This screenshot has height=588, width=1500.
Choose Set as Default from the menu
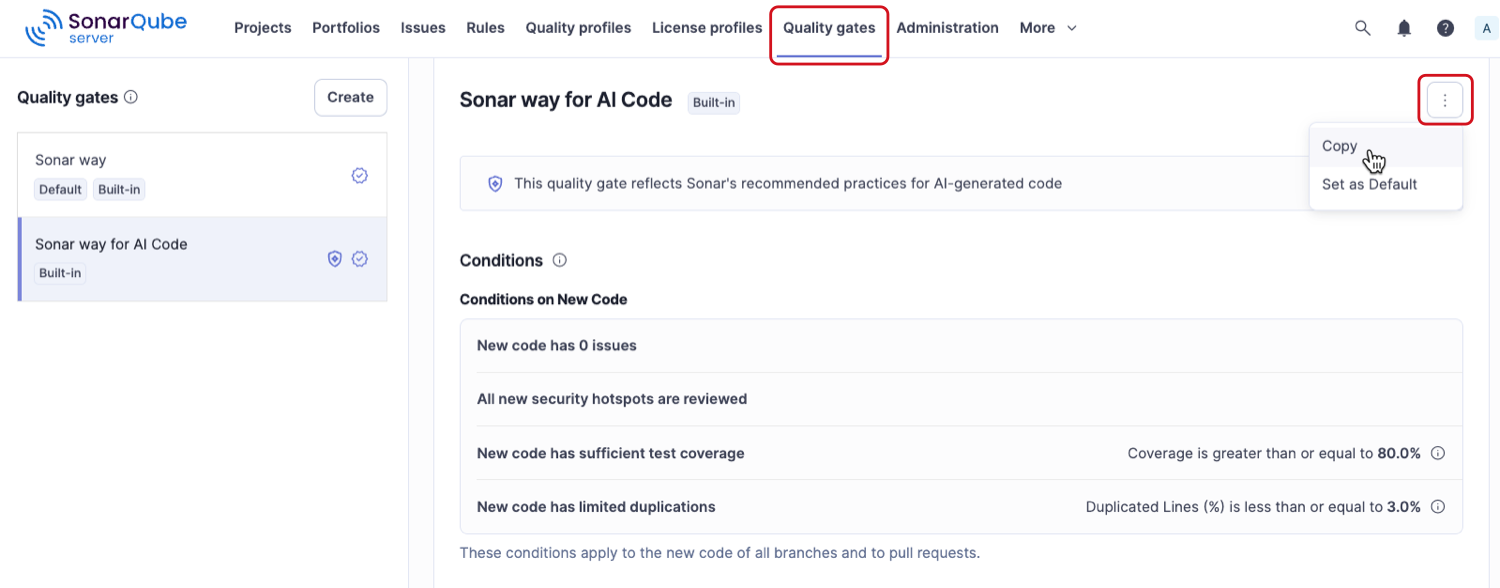coord(1370,184)
